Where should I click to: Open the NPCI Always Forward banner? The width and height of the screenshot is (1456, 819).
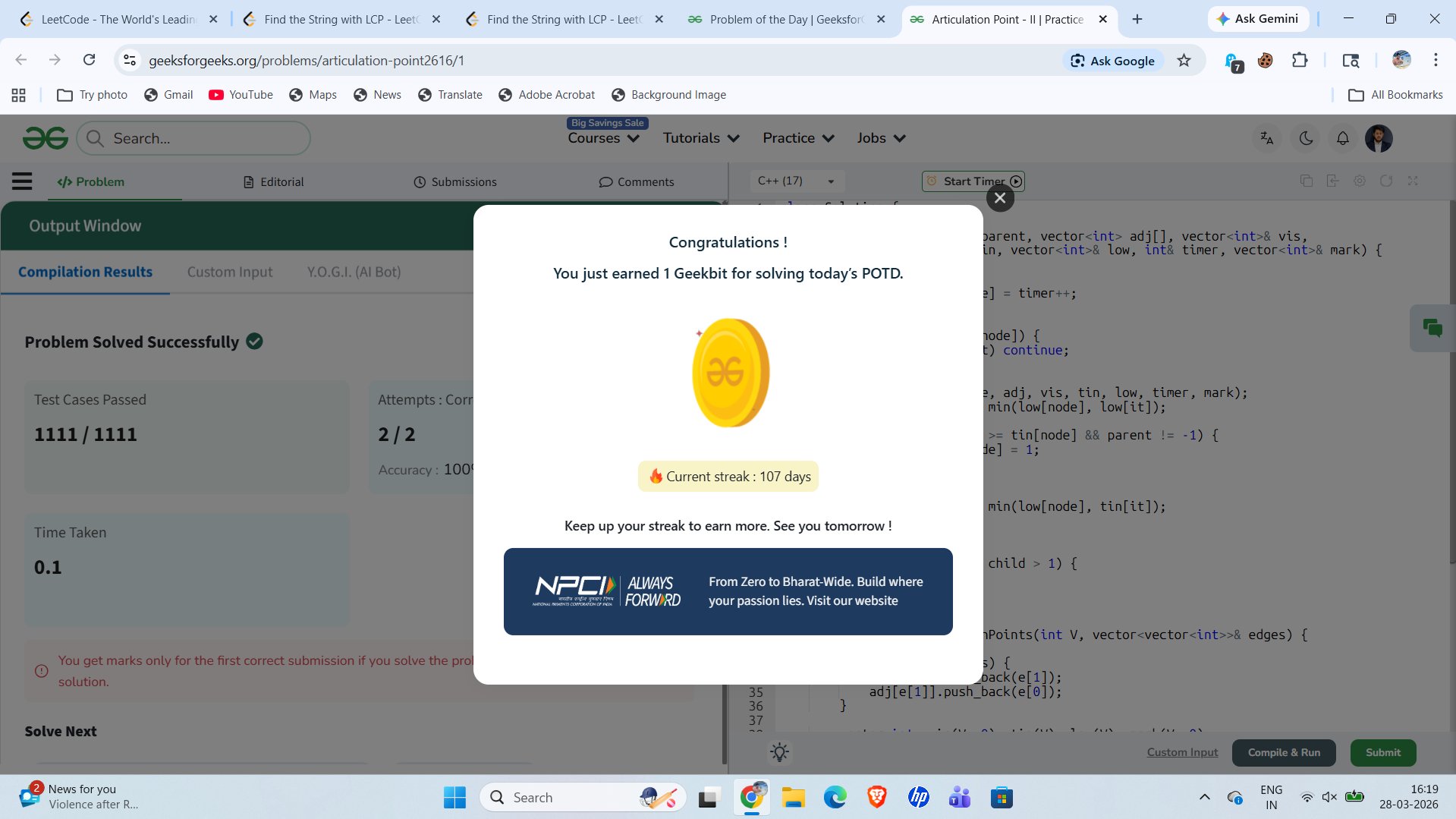(x=728, y=591)
